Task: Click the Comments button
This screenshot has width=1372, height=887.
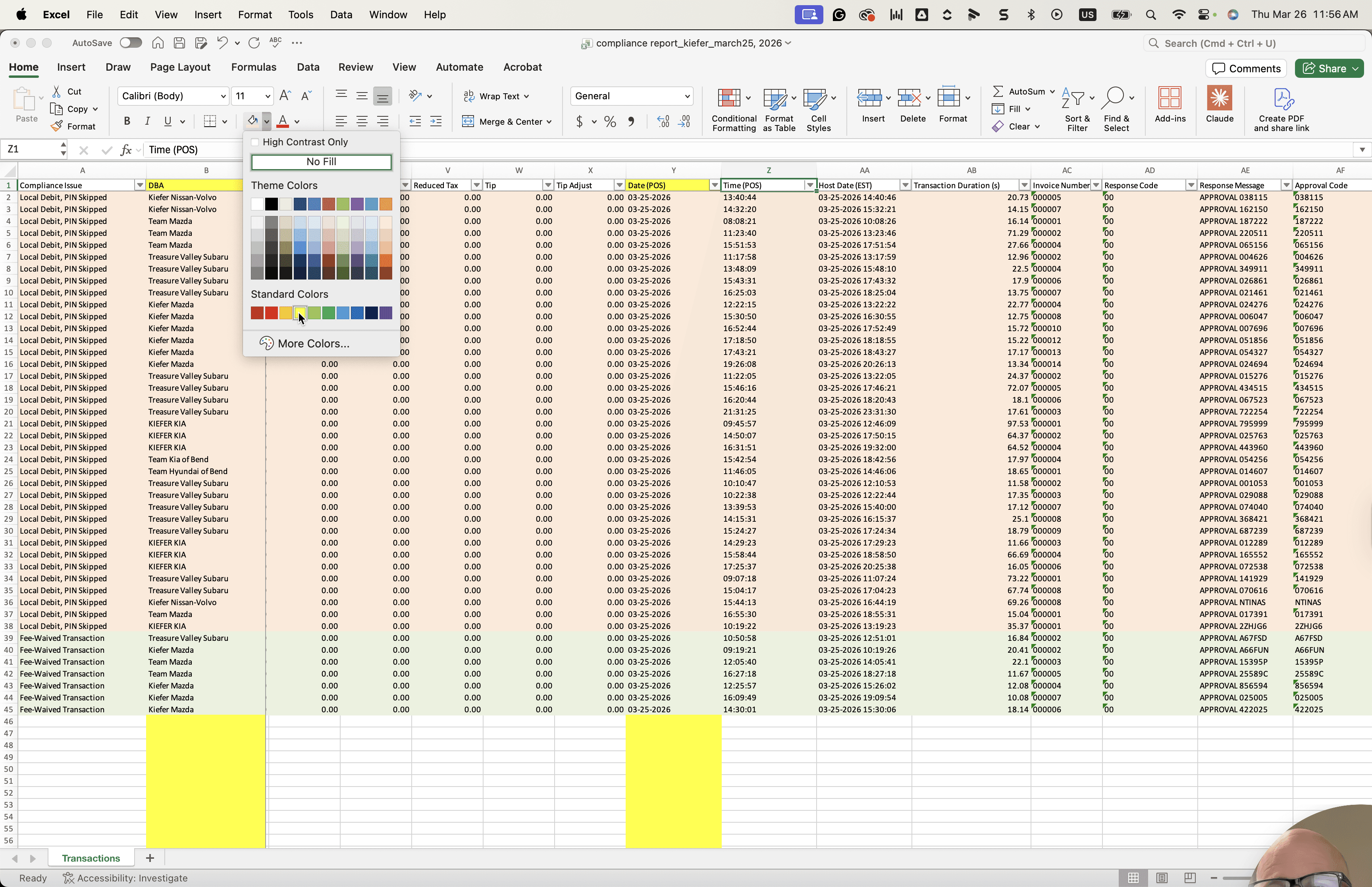Action: point(1246,69)
